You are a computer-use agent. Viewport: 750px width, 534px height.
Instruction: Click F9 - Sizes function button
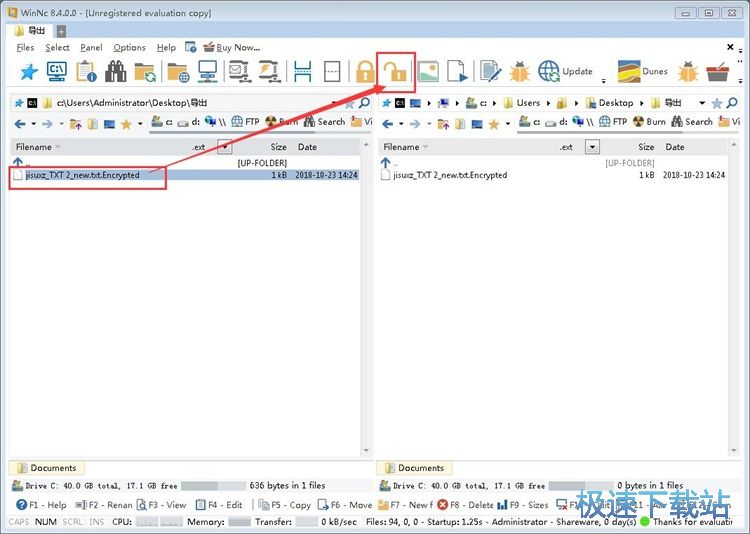[x=523, y=505]
